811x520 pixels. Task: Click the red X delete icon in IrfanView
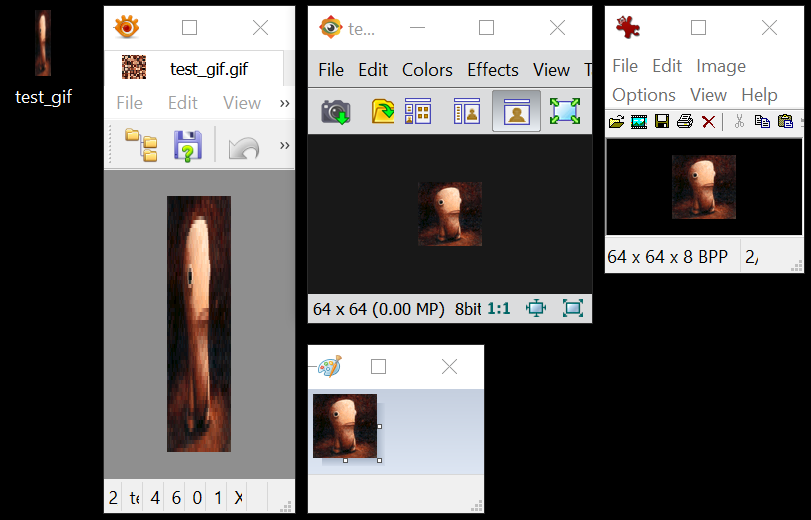[x=709, y=122]
